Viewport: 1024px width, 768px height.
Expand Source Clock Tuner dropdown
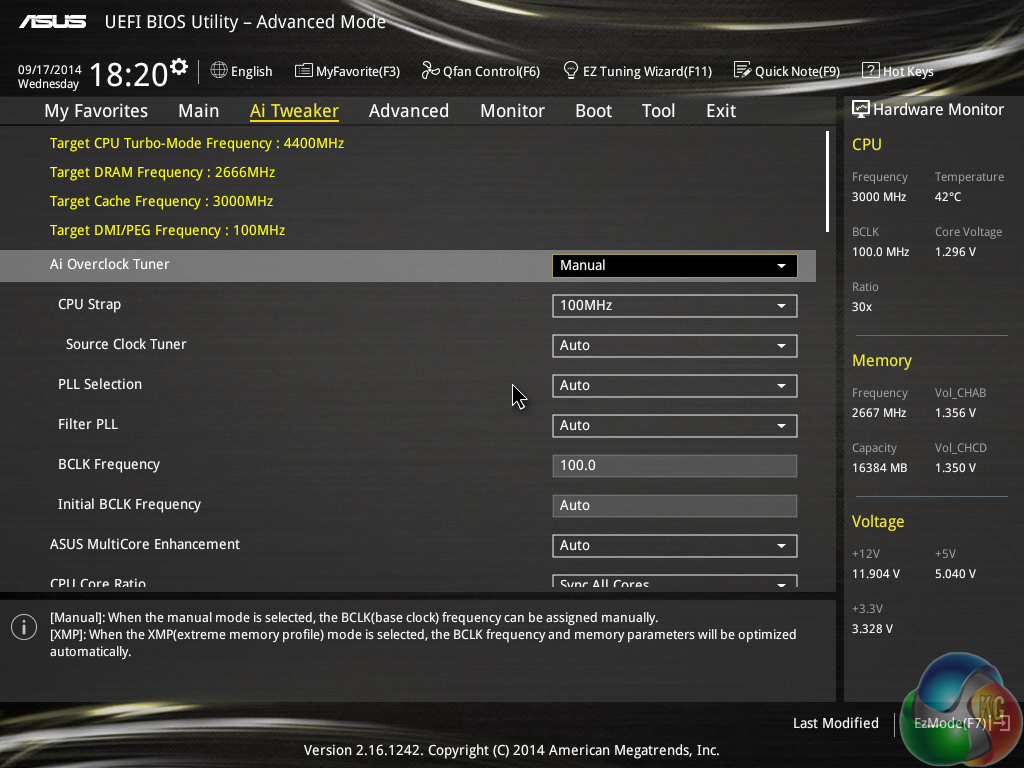pos(674,346)
